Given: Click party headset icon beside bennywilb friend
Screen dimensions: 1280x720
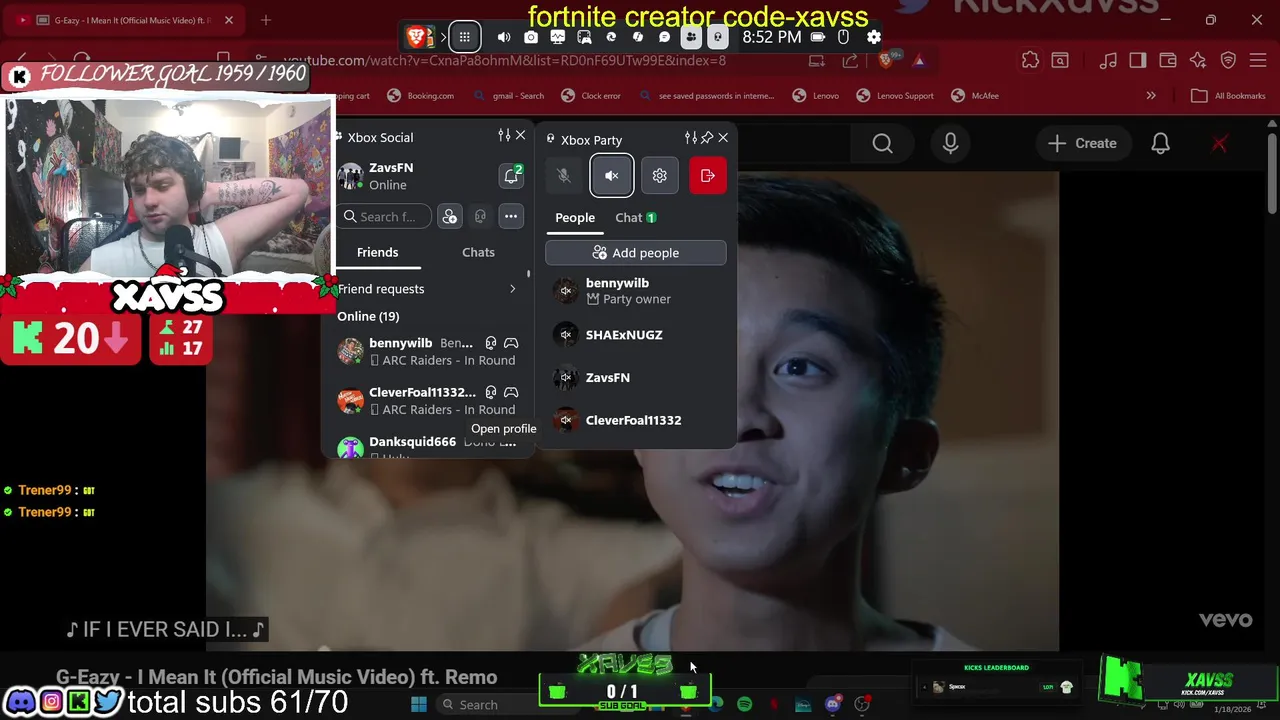Looking at the screenshot, I should 491,343.
